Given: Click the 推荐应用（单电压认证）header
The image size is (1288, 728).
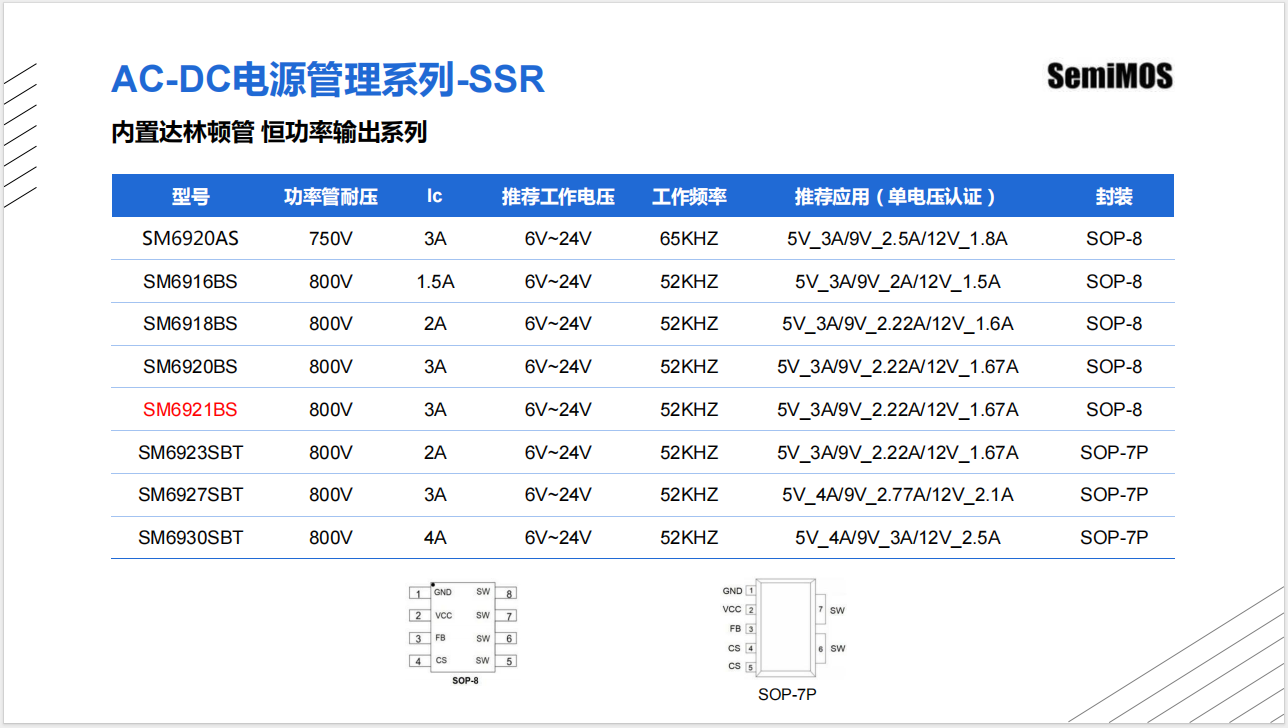Looking at the screenshot, I should (x=897, y=196).
